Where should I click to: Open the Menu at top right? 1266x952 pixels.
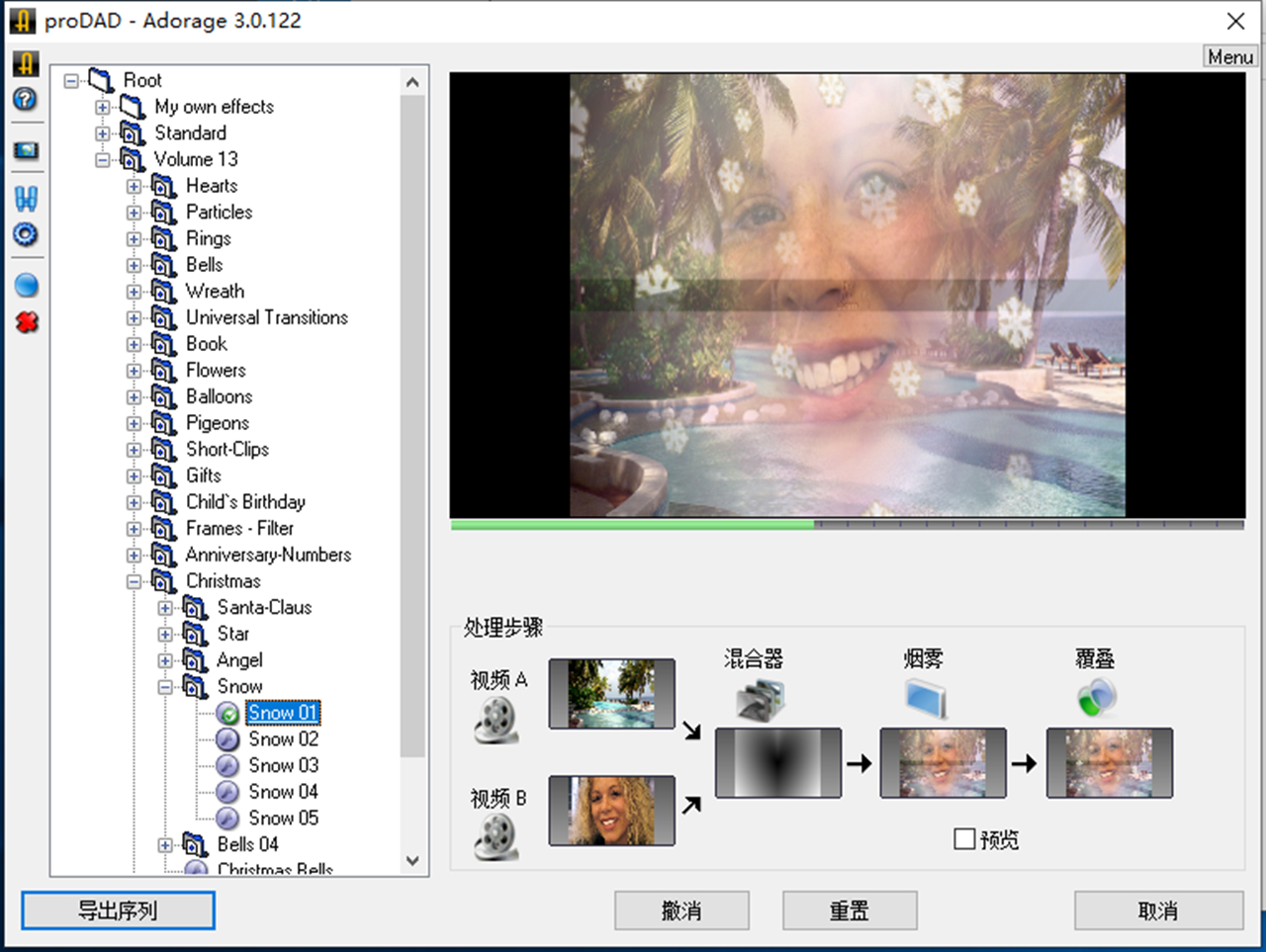click(1229, 56)
